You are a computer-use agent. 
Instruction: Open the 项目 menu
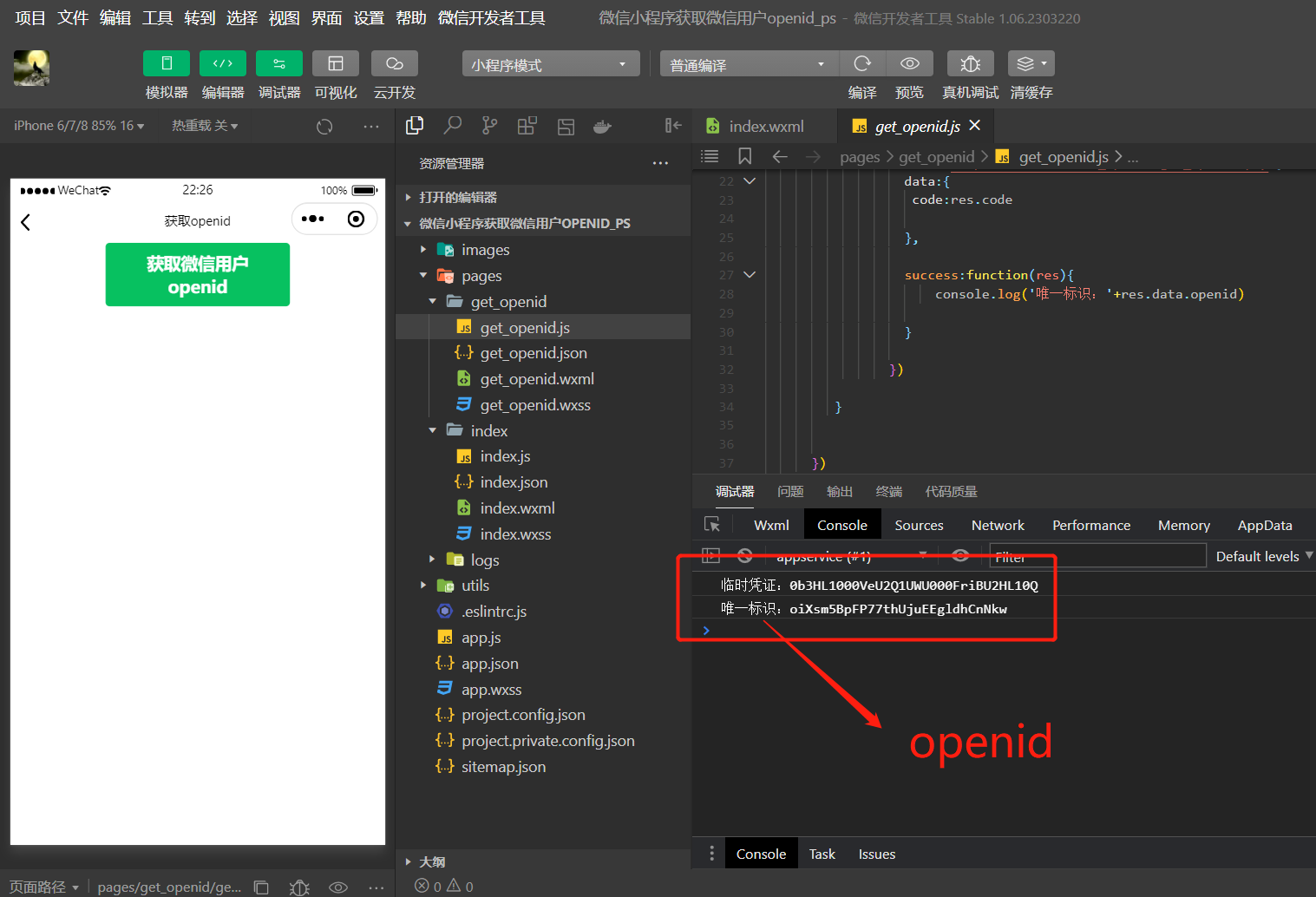tap(30, 18)
